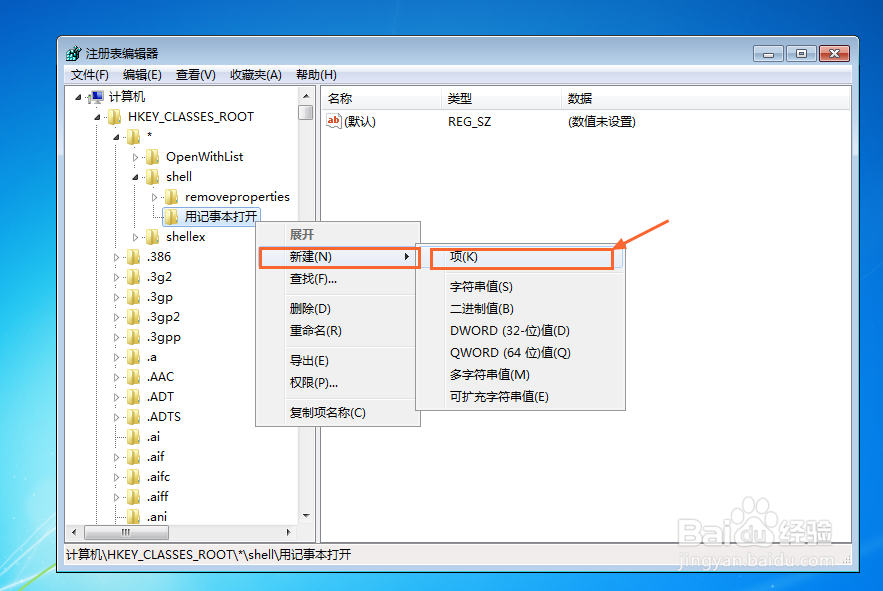Screen dimensions: 883x591
Task: Click tree horizontal scrollbar right arrow
Action: tap(288, 532)
